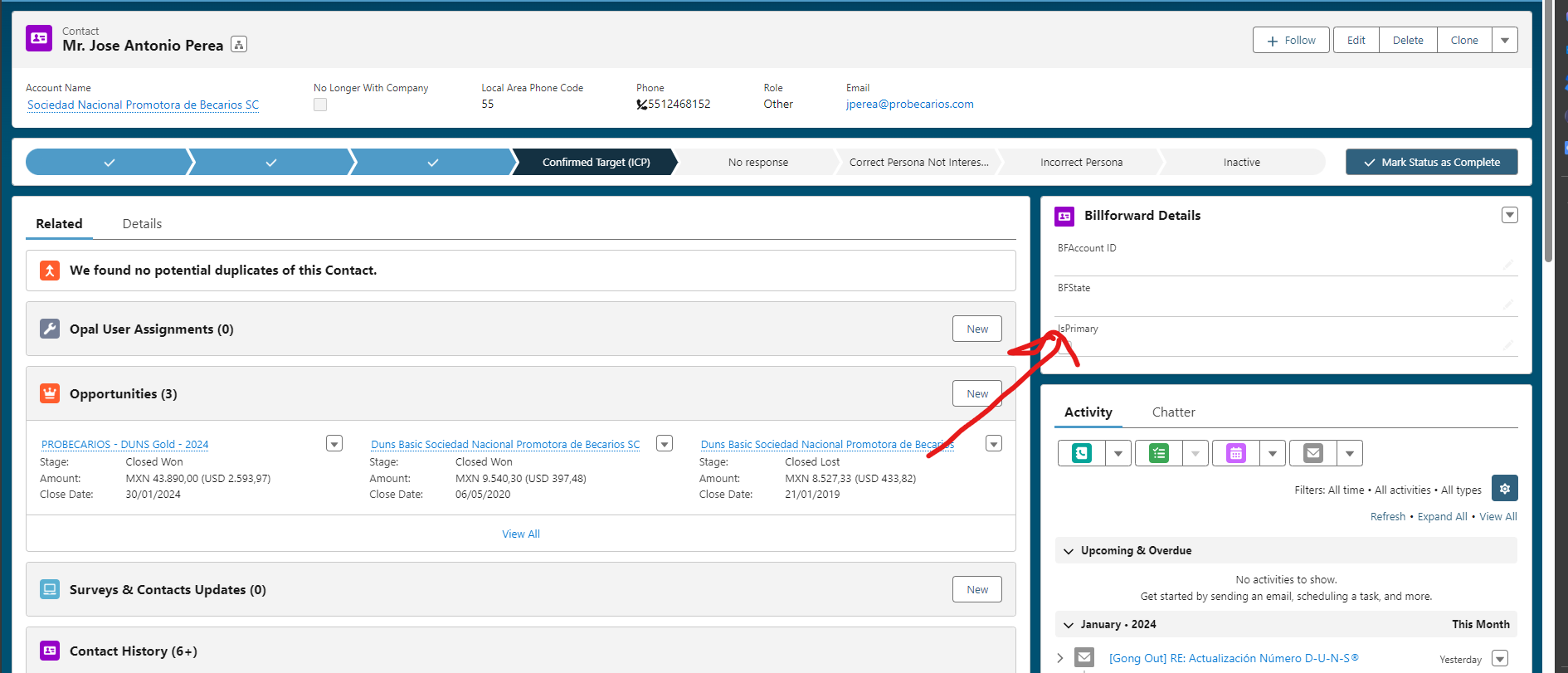View All opportunities

click(521, 534)
